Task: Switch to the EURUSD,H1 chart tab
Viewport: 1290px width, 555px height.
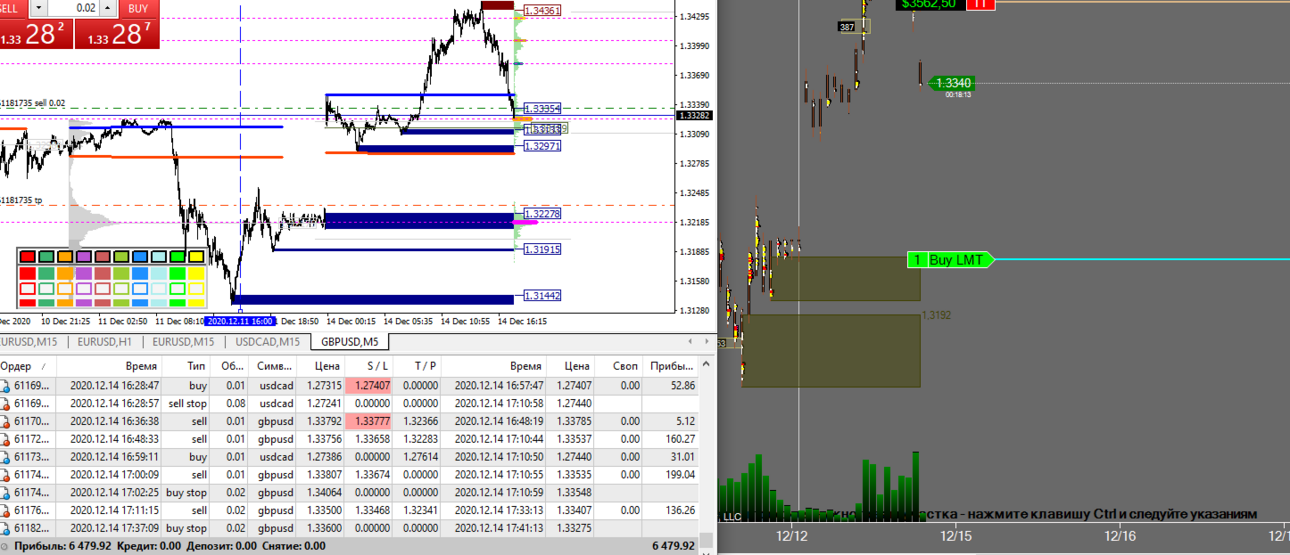Action: point(106,342)
